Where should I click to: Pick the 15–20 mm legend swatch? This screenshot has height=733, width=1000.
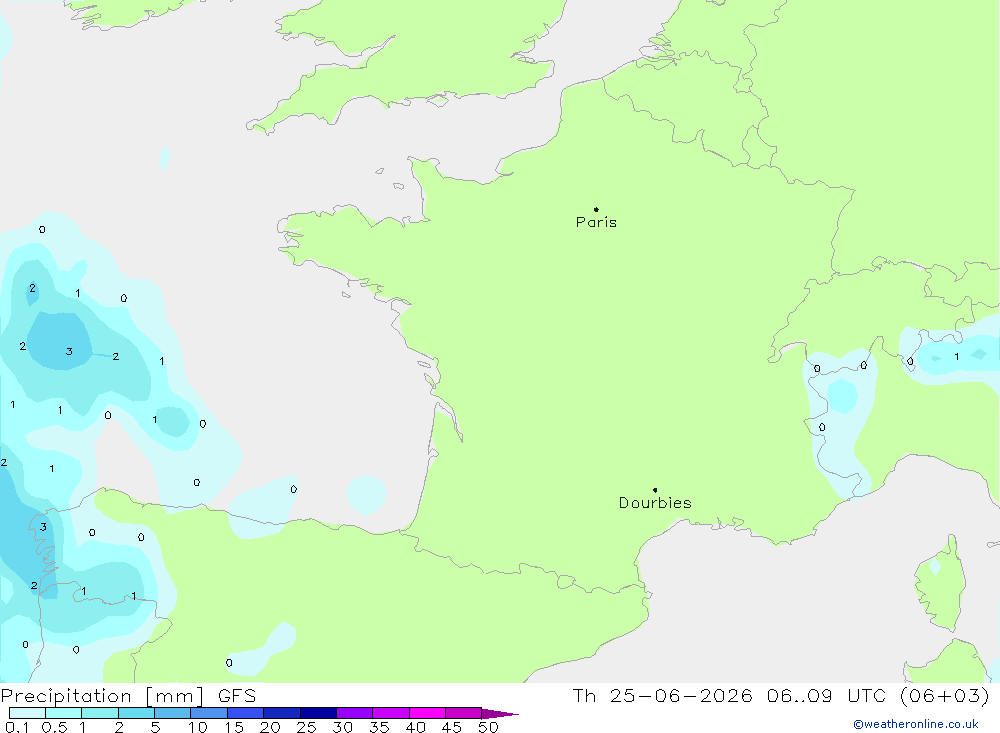click(246, 713)
